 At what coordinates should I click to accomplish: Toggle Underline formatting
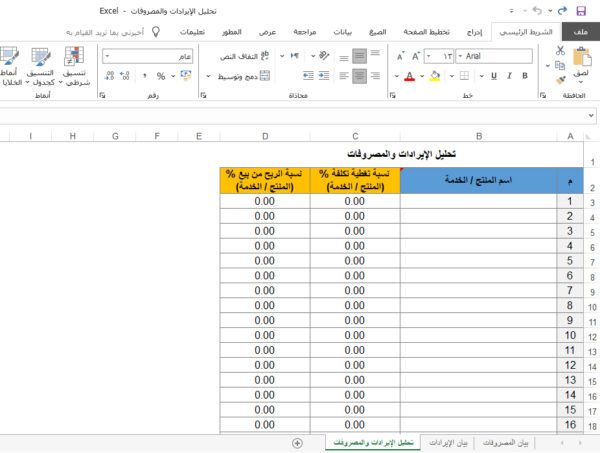tap(494, 76)
